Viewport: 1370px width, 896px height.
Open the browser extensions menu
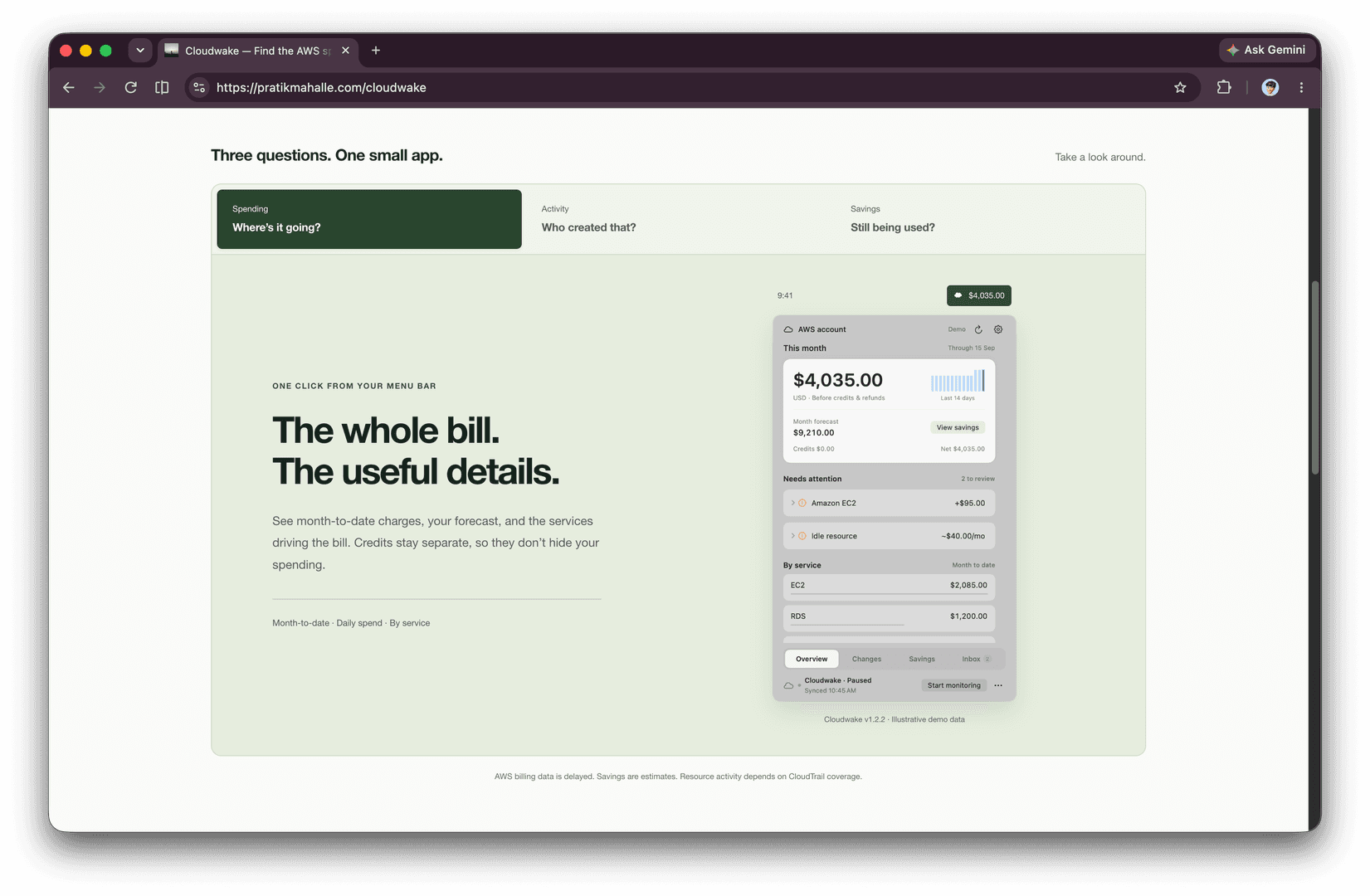pyautogui.click(x=1224, y=87)
